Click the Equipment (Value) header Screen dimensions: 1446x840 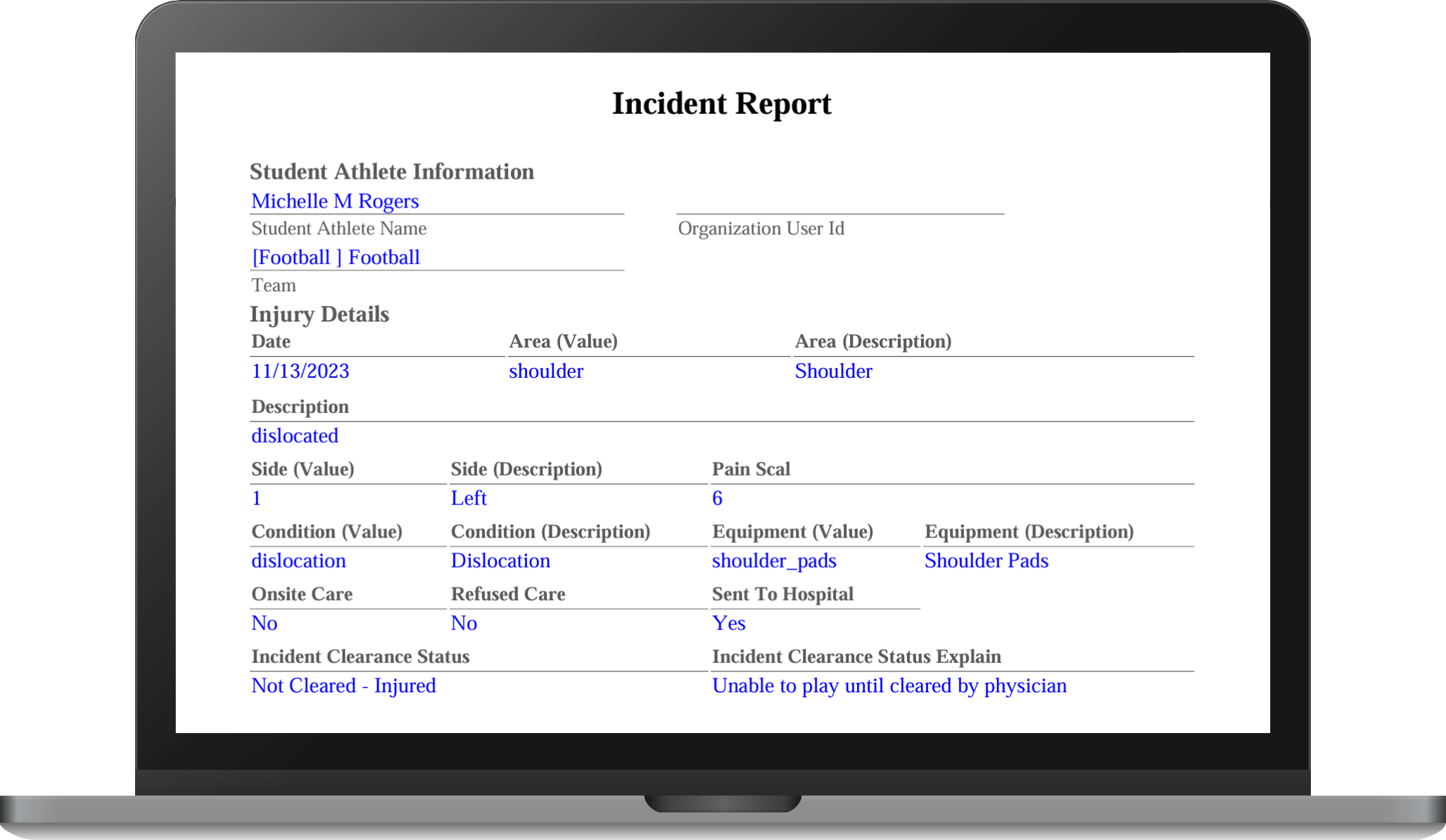(x=792, y=532)
